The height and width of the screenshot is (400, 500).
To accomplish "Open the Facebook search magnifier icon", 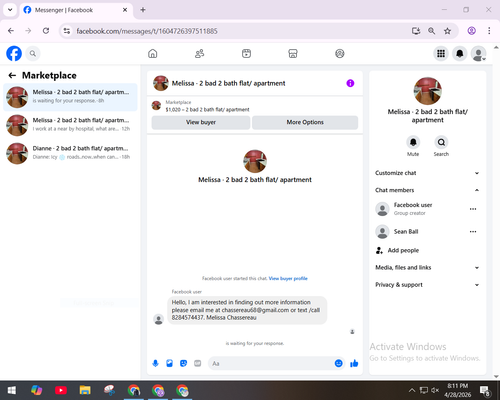I will [33, 53].
